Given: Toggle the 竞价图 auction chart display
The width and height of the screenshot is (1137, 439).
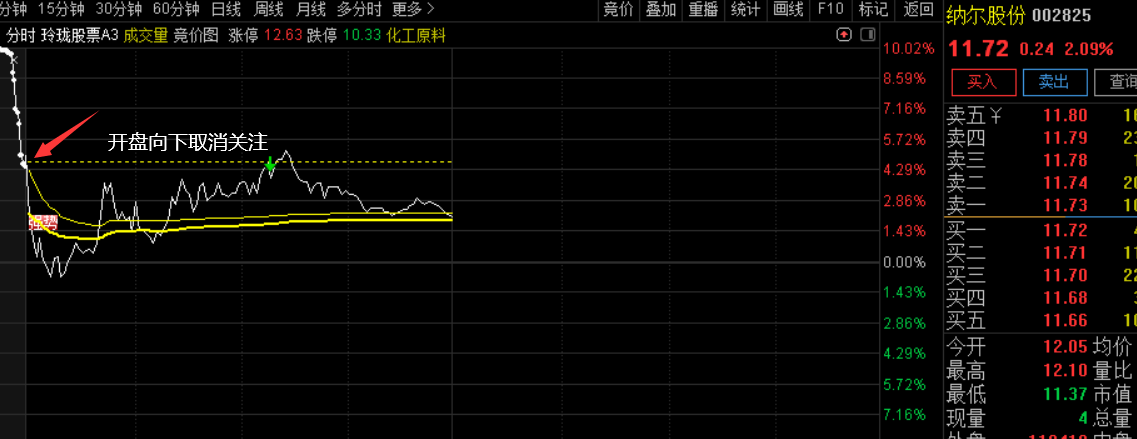Looking at the screenshot, I should click(x=196, y=36).
